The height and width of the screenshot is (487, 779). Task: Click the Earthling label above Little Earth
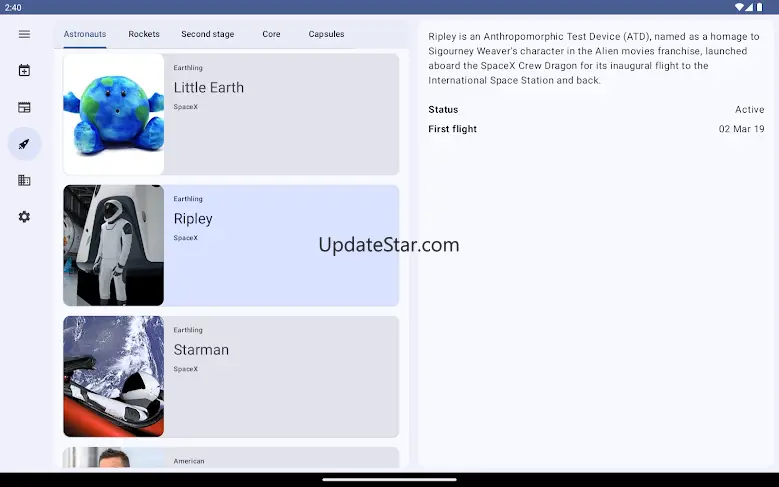188,68
